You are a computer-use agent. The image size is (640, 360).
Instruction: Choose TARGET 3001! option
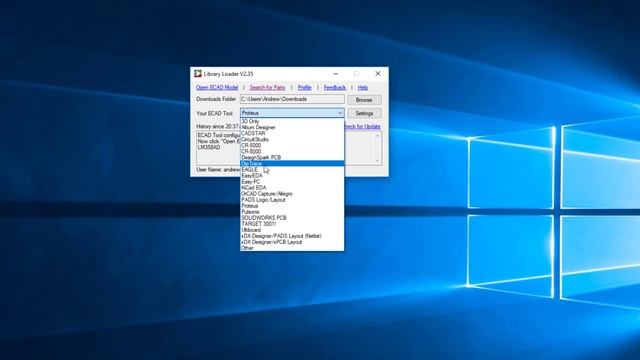coord(292,224)
